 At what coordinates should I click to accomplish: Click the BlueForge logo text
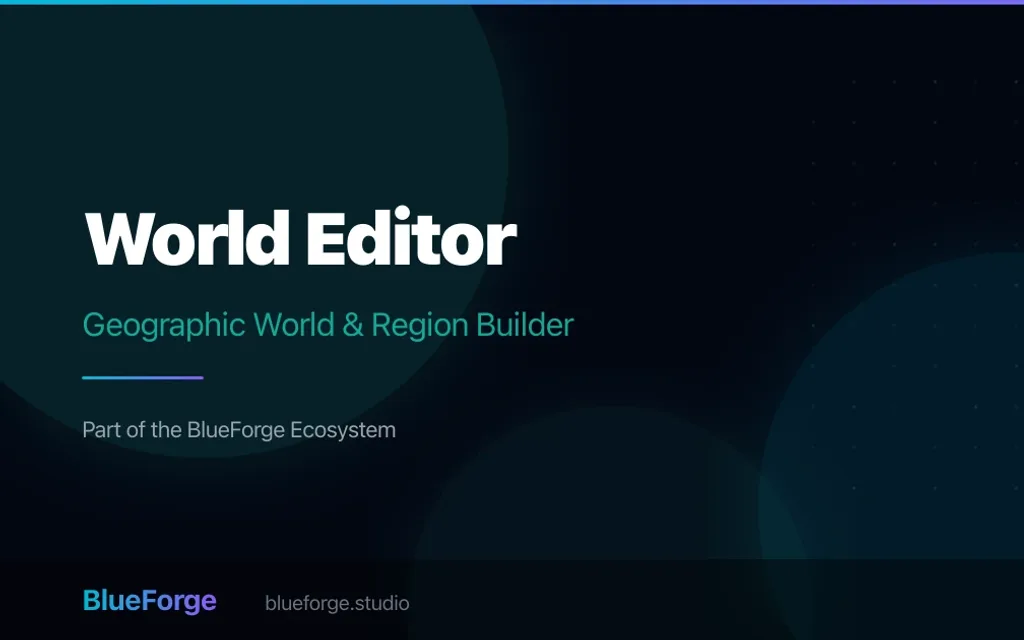[150, 601]
